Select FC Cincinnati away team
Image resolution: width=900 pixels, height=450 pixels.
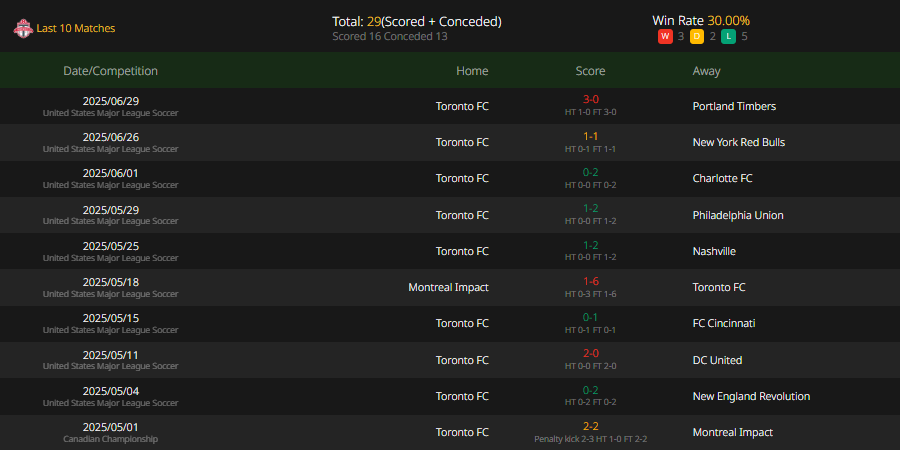click(x=723, y=323)
